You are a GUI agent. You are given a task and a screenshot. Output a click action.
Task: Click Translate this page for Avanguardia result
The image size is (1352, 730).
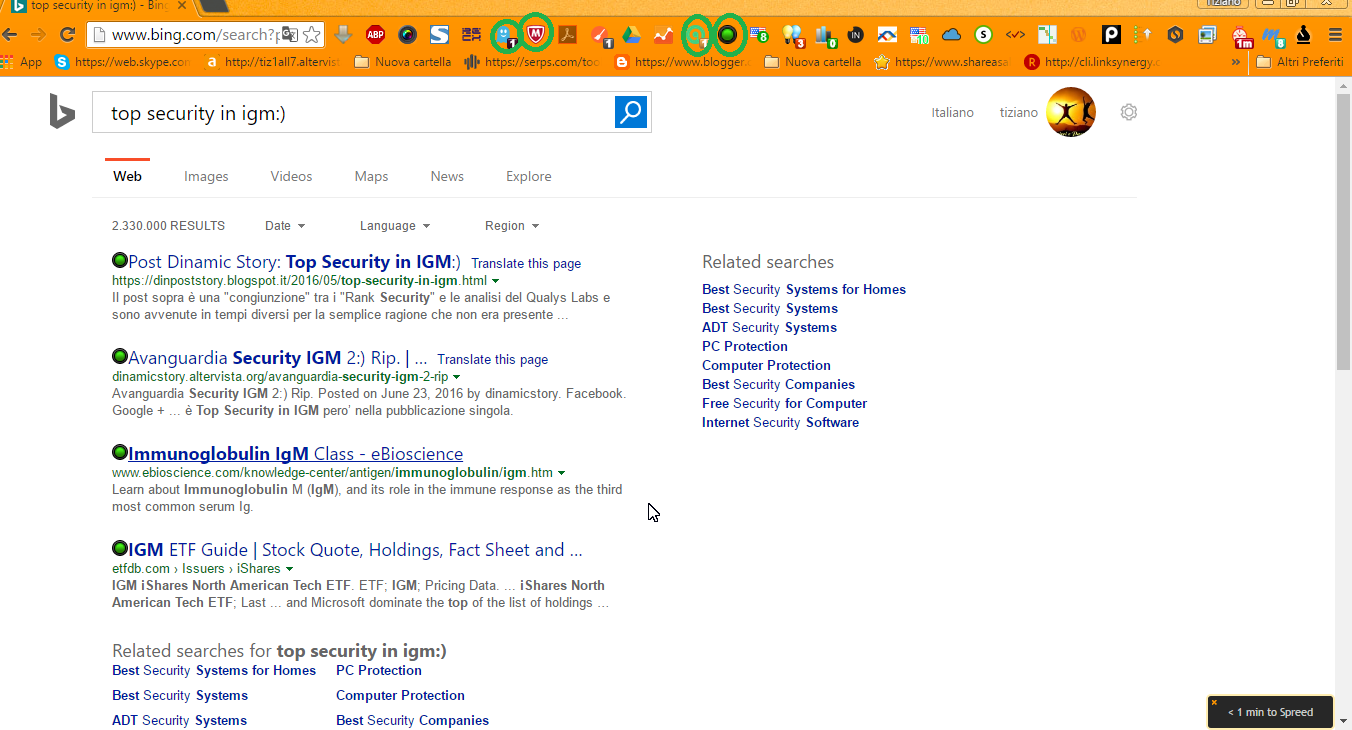(492, 359)
